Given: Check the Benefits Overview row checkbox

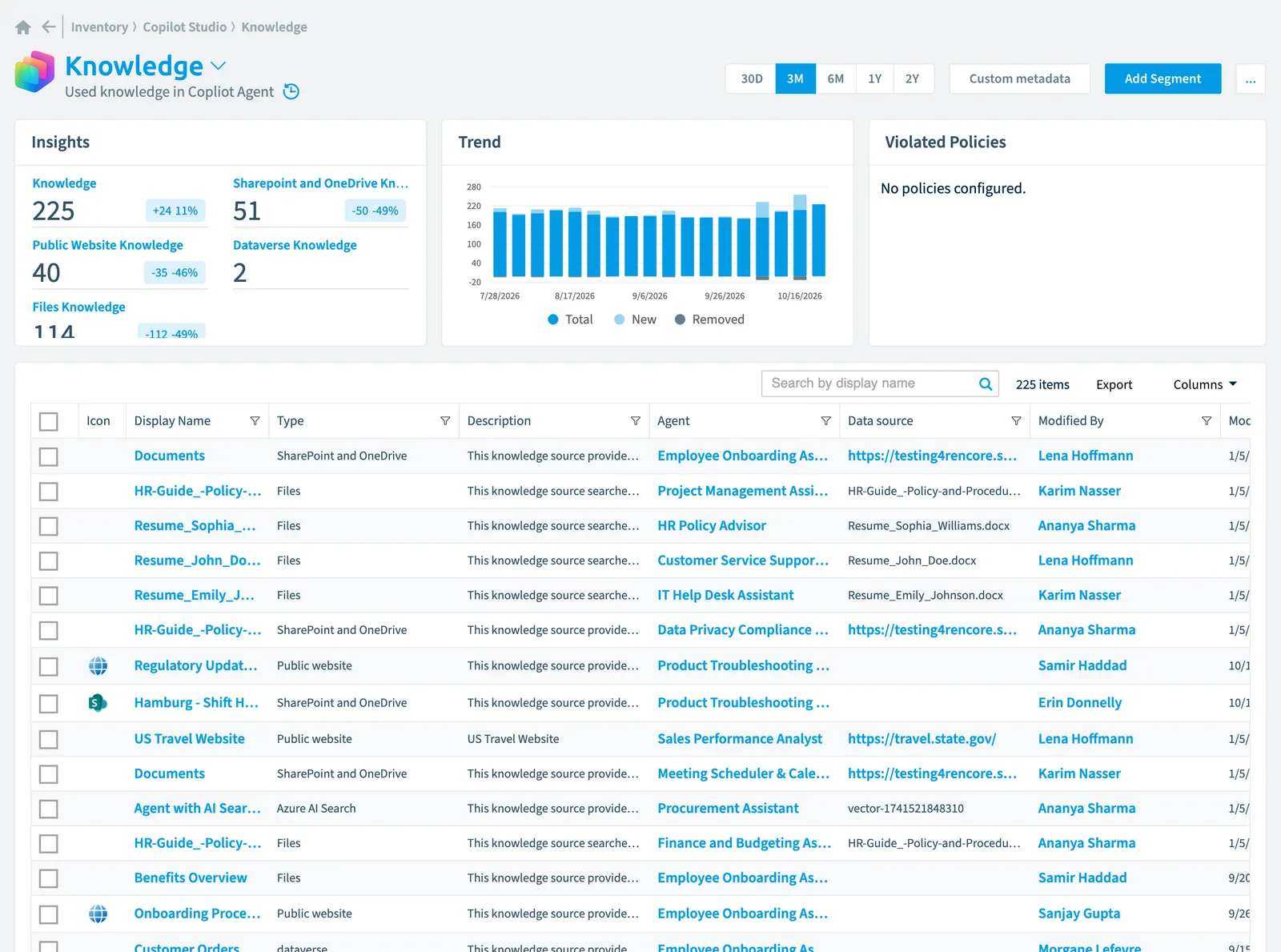Looking at the screenshot, I should [x=49, y=878].
